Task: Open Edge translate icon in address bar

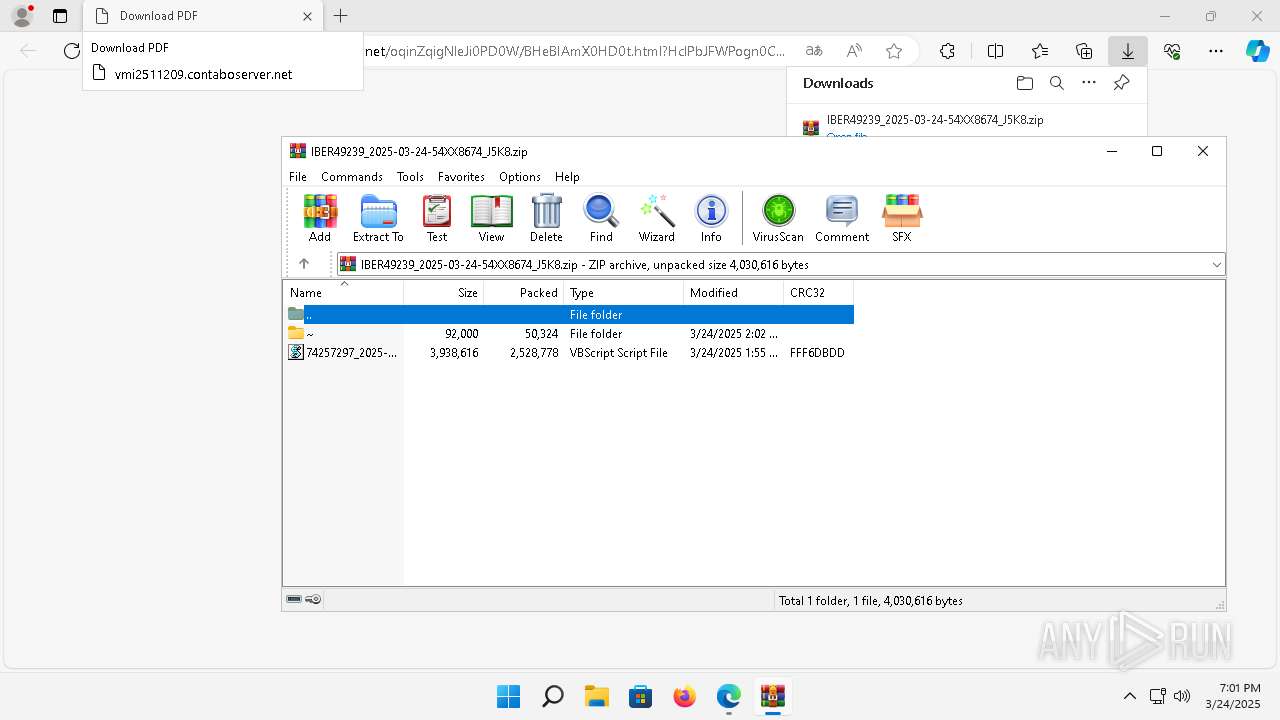Action: coord(814,51)
